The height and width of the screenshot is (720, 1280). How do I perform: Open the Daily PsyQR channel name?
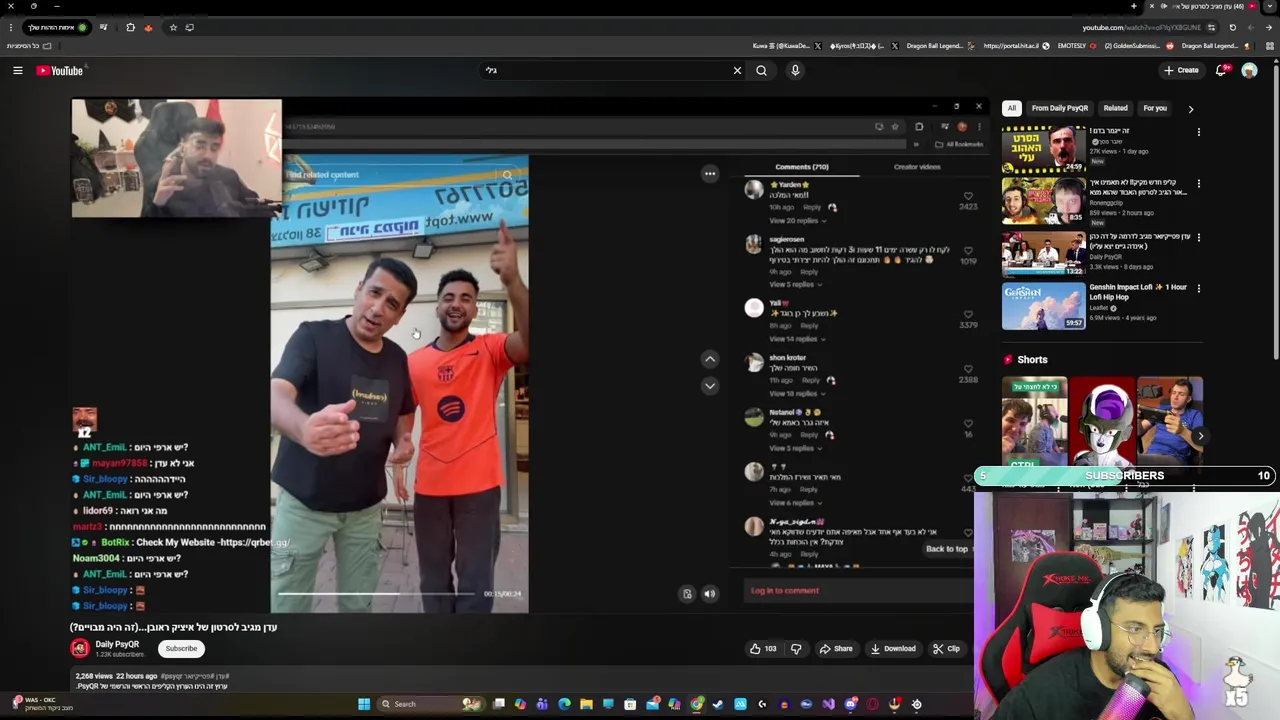coord(117,645)
